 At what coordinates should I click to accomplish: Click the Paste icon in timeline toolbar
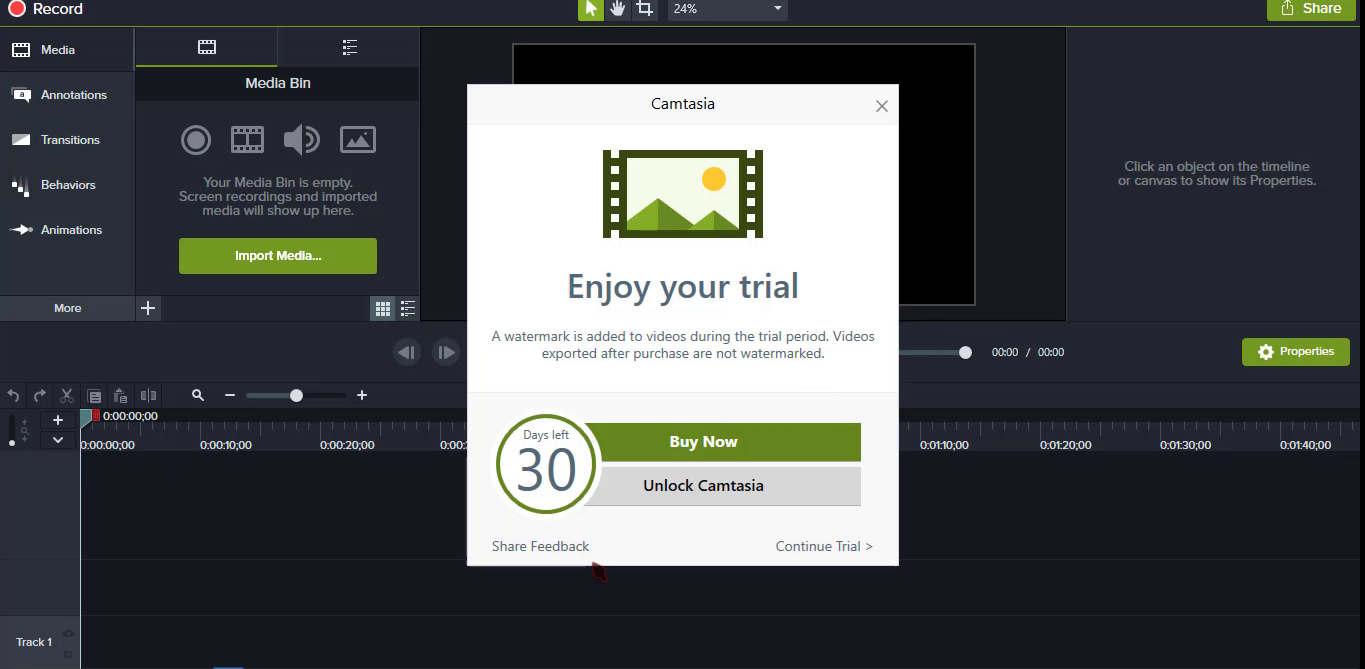(121, 396)
